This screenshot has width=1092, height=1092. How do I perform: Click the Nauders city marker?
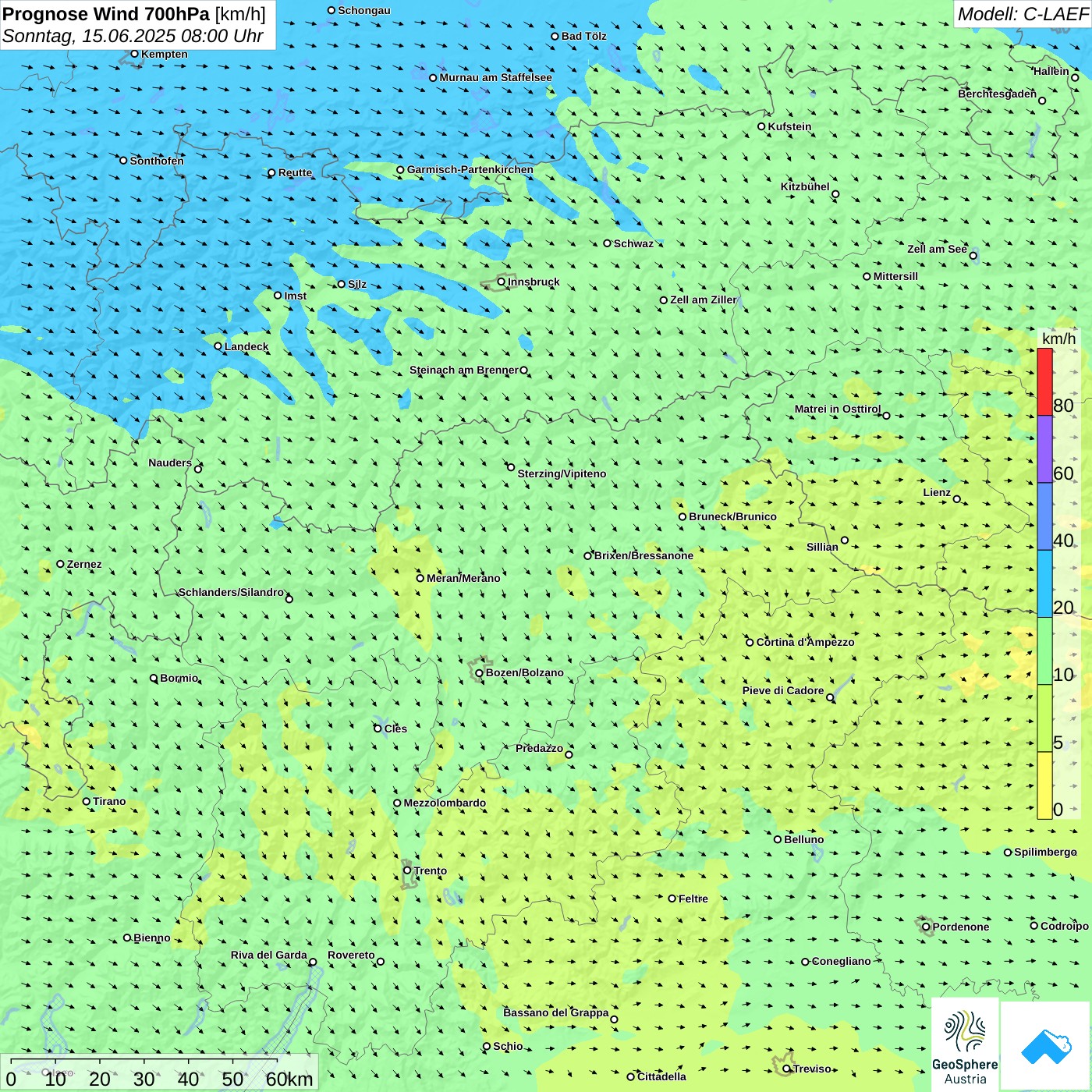pyautogui.click(x=198, y=469)
